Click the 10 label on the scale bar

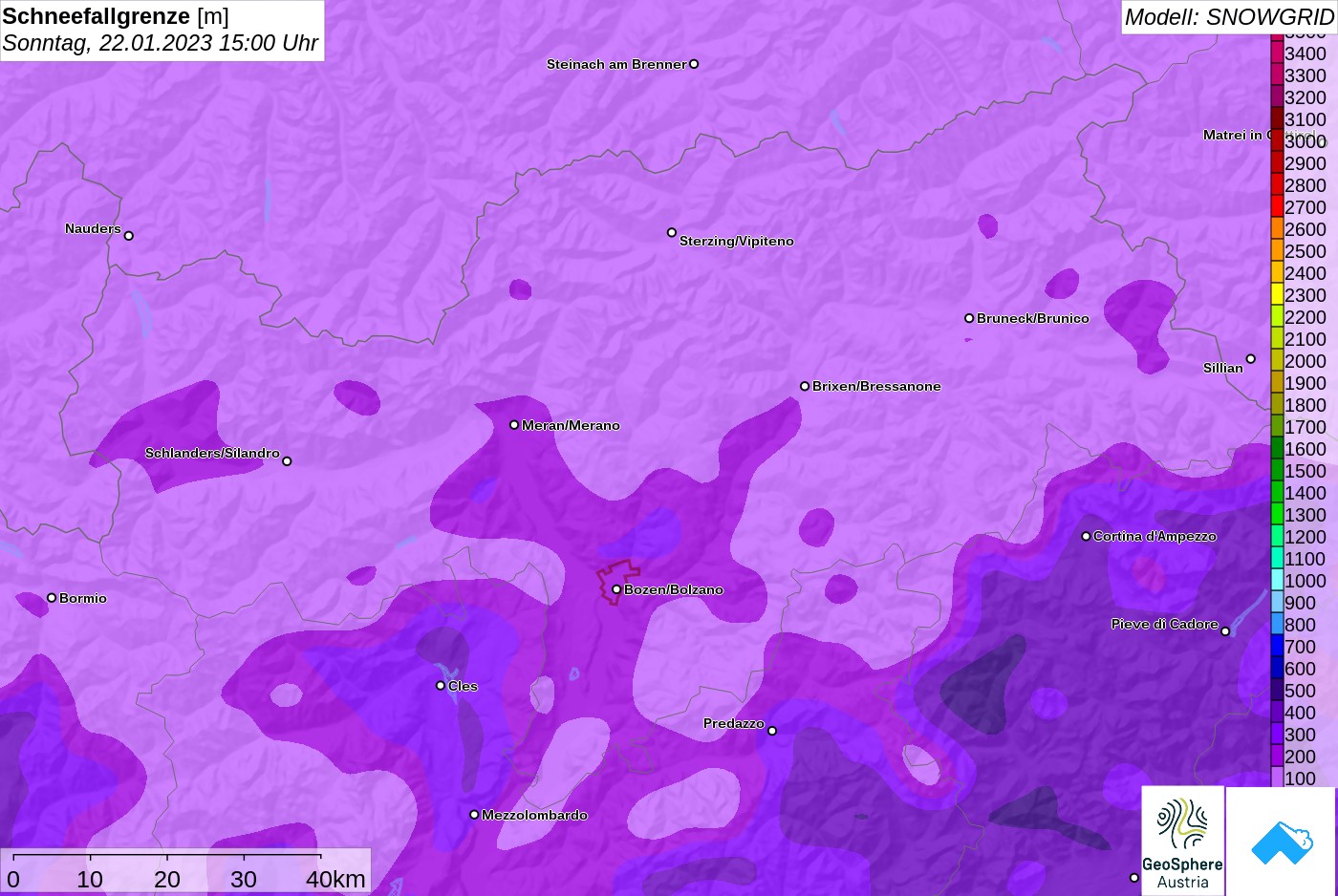pyautogui.click(x=90, y=880)
